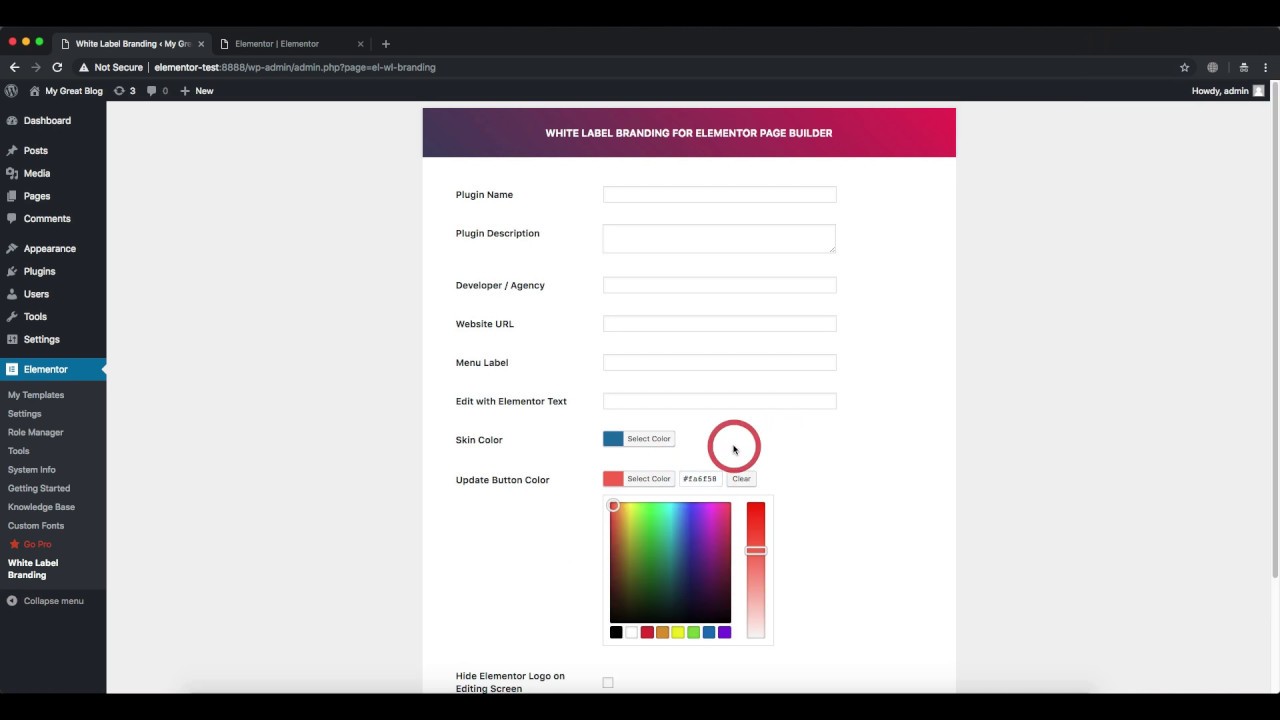This screenshot has width=1280, height=720.
Task: Bookmark page with the star icon
Action: point(1184,67)
